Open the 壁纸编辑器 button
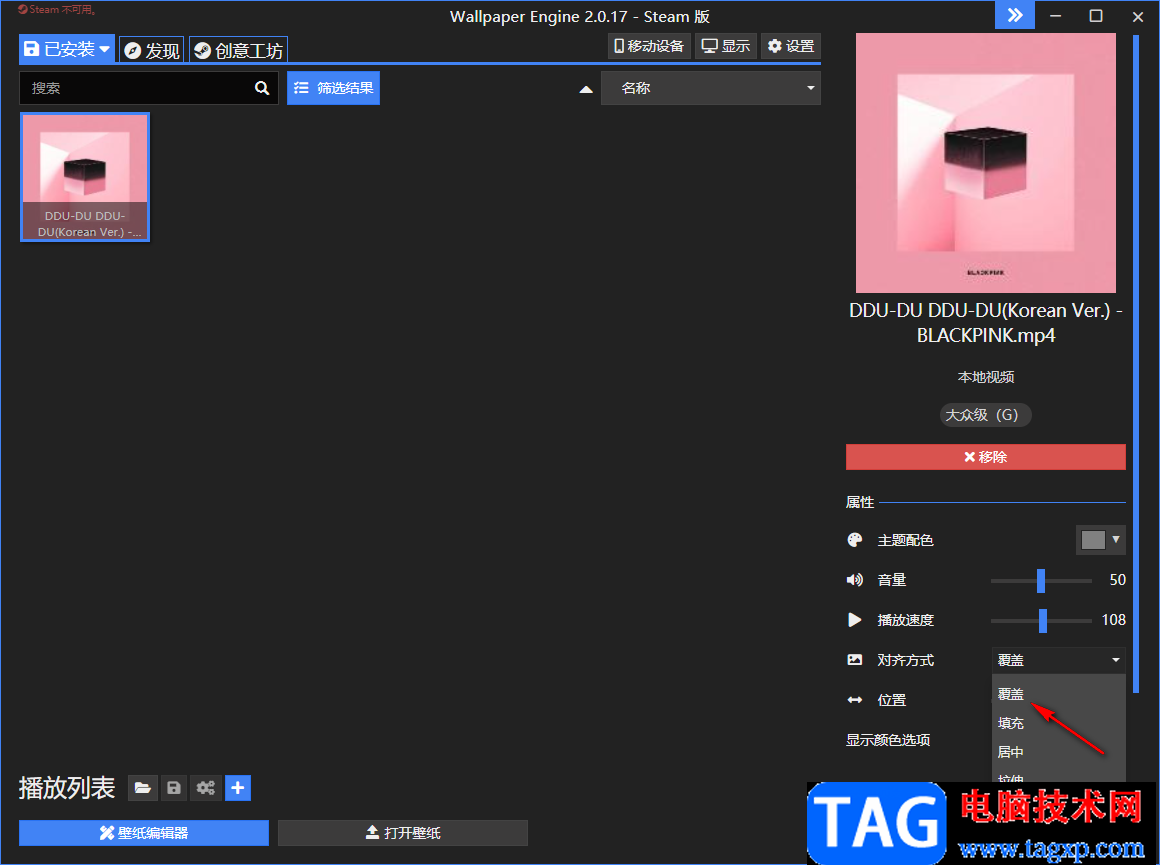Viewport: 1160px width, 865px height. pos(144,833)
